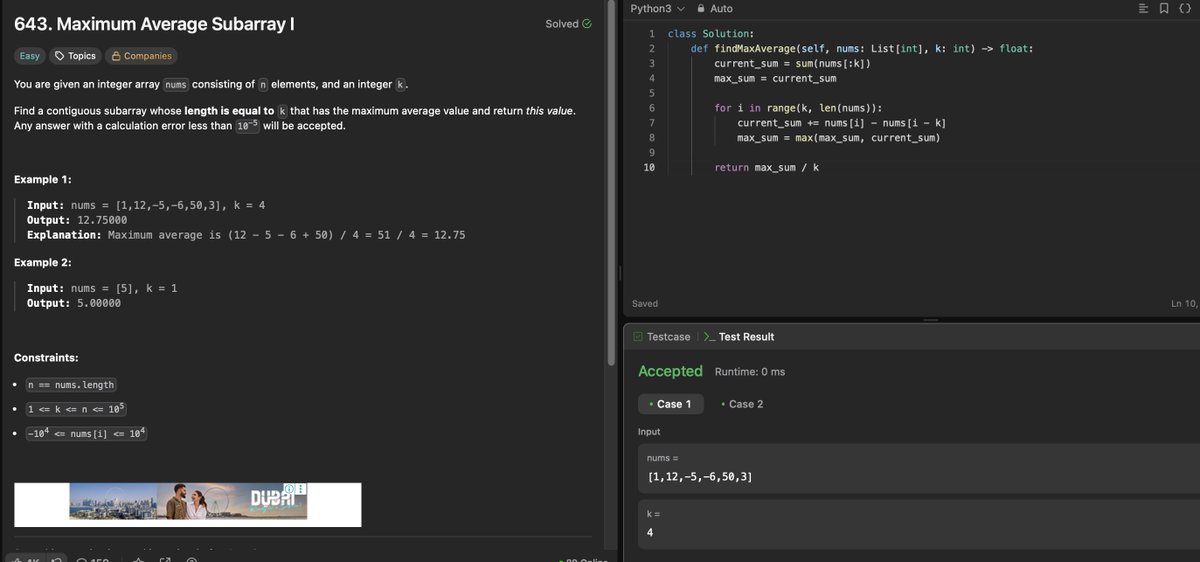Click code line 'return max_sum / k'

click(x=767, y=167)
